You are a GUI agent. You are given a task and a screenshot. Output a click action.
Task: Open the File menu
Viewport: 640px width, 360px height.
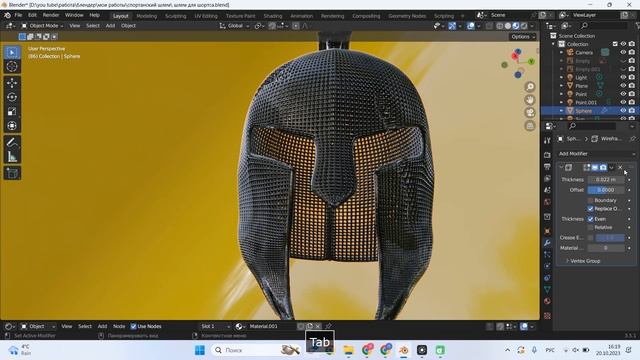(x=18, y=15)
